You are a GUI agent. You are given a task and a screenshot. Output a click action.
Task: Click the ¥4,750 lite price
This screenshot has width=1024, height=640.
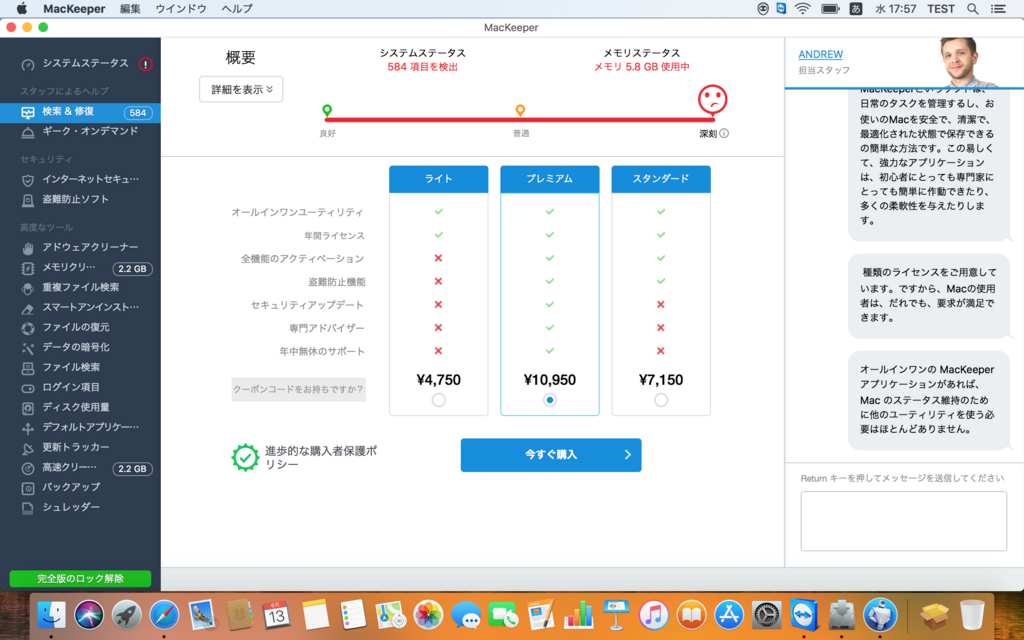pos(439,379)
